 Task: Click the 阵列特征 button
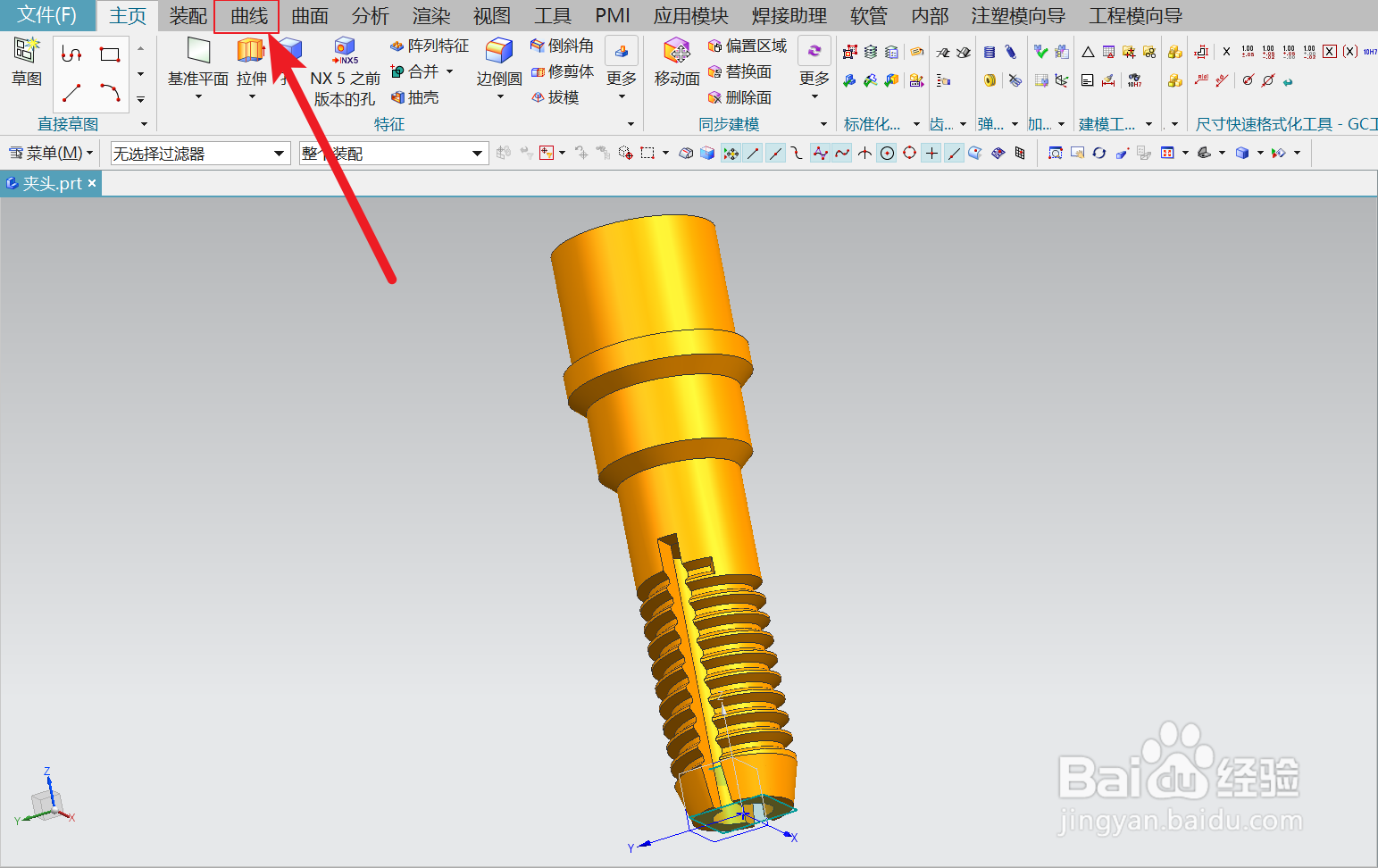point(429,46)
